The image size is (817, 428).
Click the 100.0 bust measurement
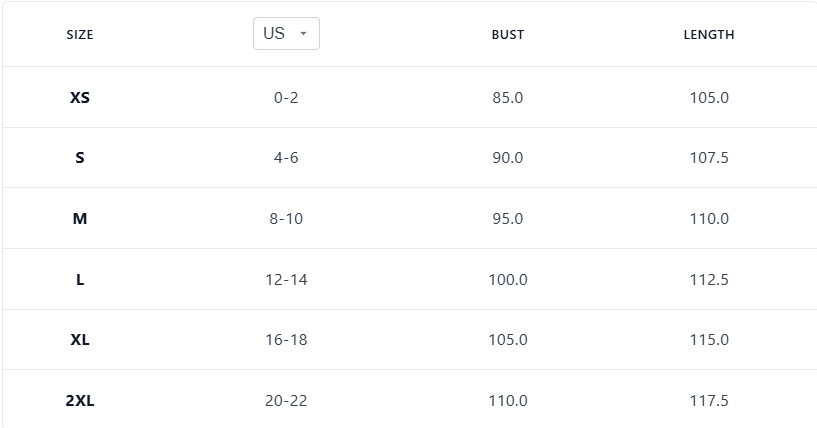pyautogui.click(x=507, y=280)
